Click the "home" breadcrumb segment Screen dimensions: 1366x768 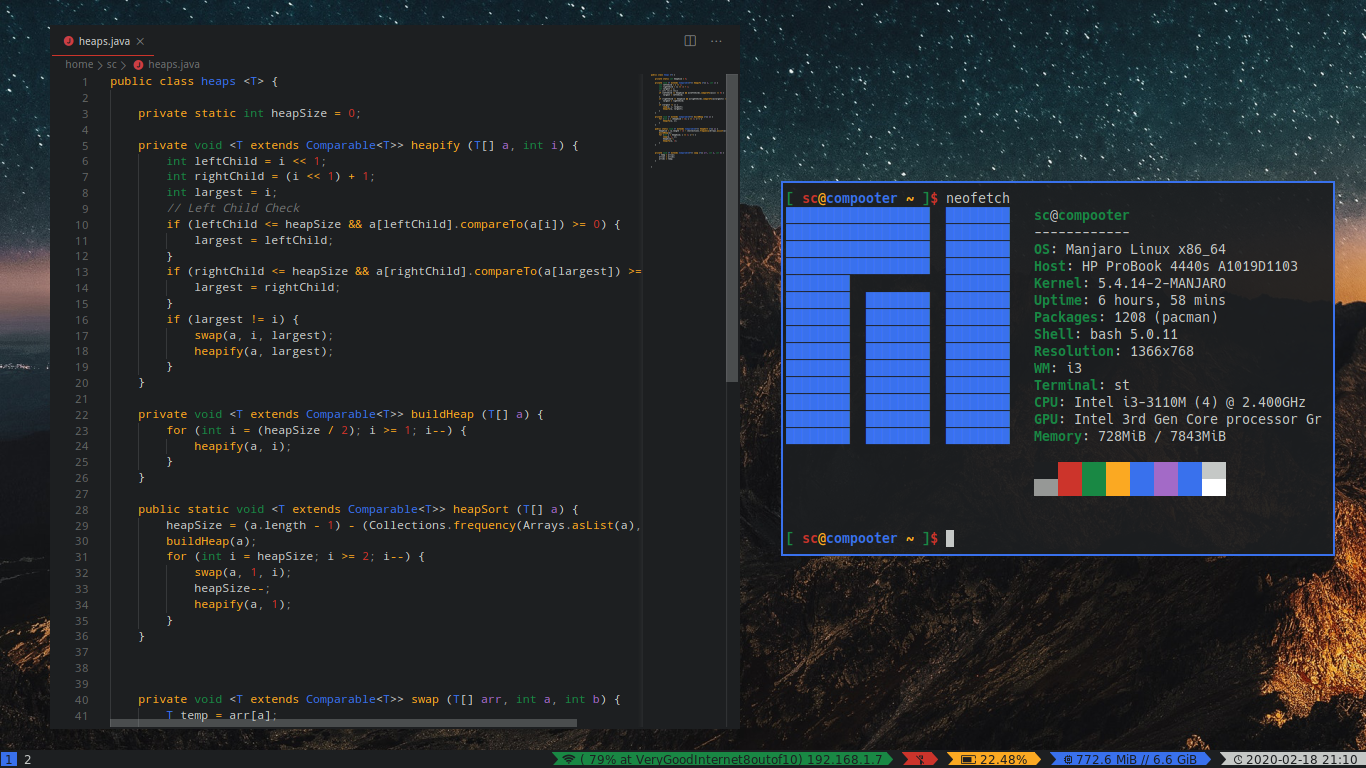[x=79, y=64]
